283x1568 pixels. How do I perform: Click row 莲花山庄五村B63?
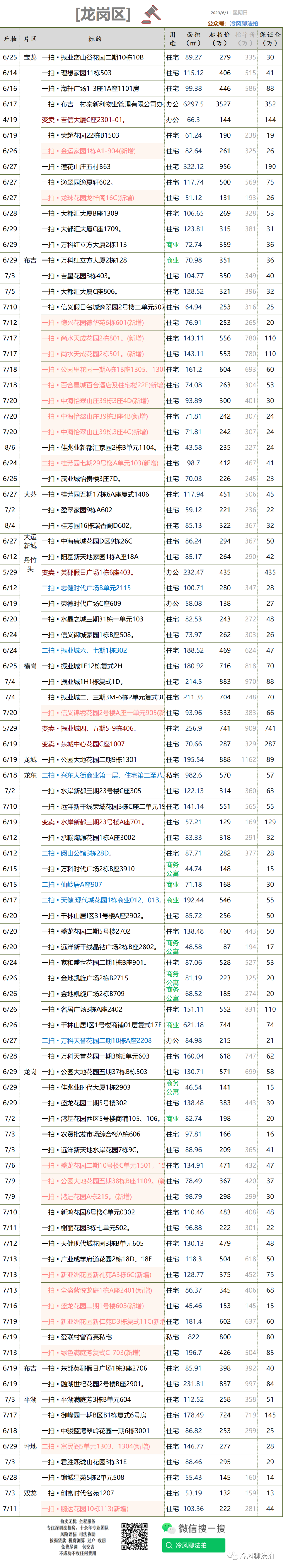(141, 166)
